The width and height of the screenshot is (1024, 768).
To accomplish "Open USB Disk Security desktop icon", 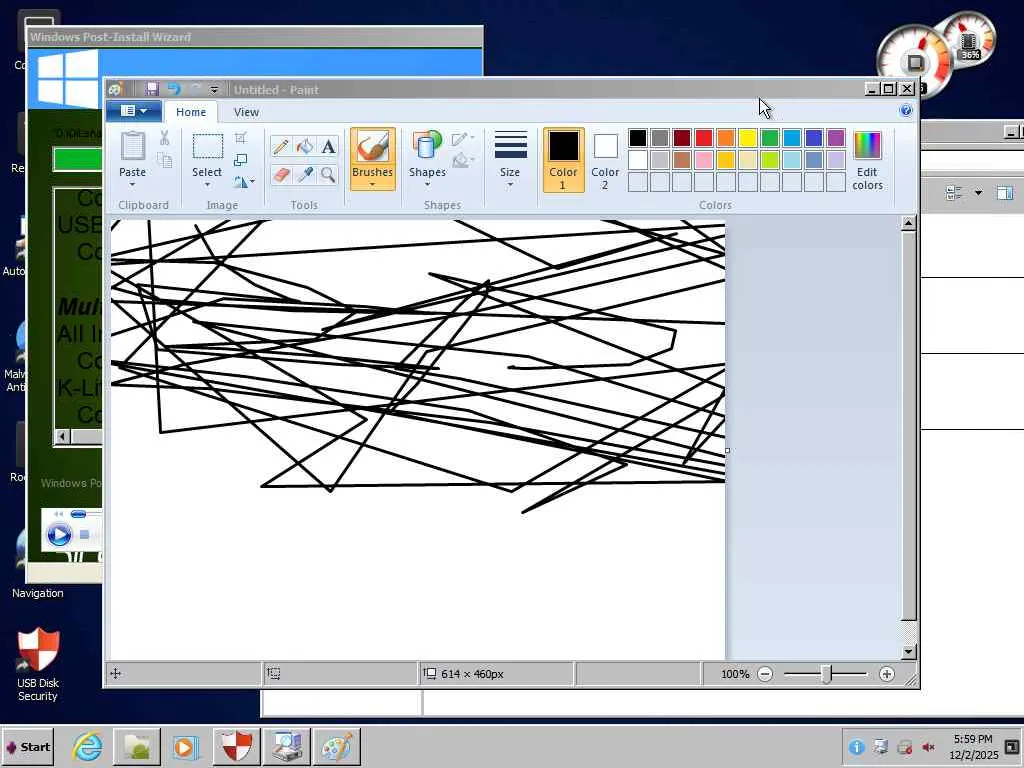I will [x=38, y=665].
